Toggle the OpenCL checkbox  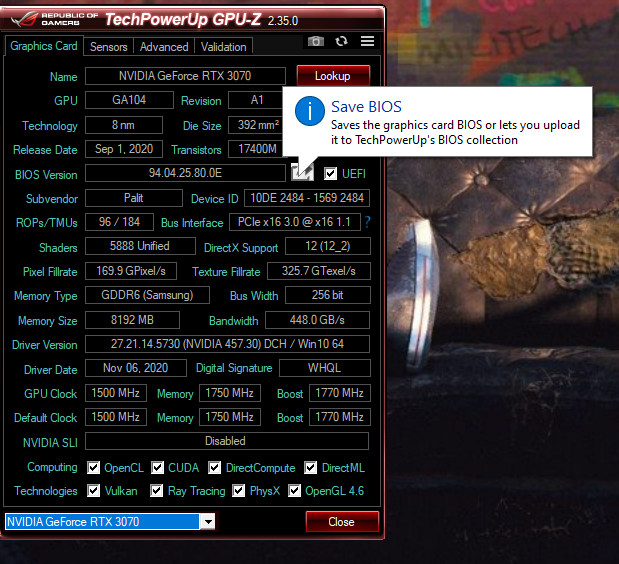pyautogui.click(x=94, y=468)
